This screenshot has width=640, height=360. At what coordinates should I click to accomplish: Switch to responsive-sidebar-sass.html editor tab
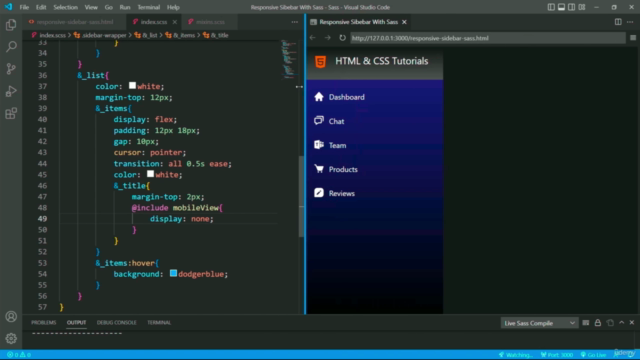point(74,22)
